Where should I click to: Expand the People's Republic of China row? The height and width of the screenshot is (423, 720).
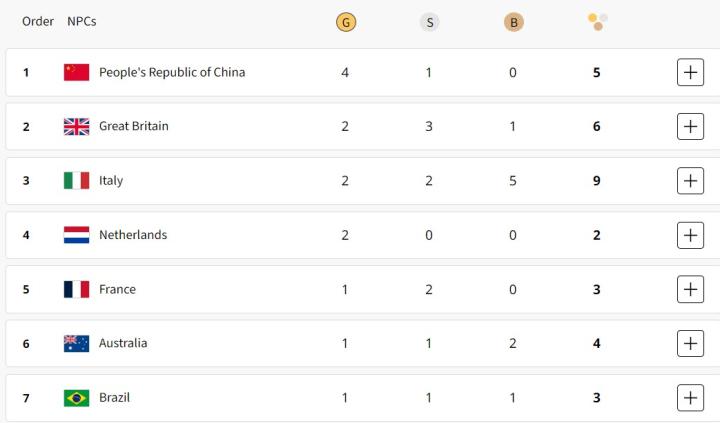[x=690, y=72]
